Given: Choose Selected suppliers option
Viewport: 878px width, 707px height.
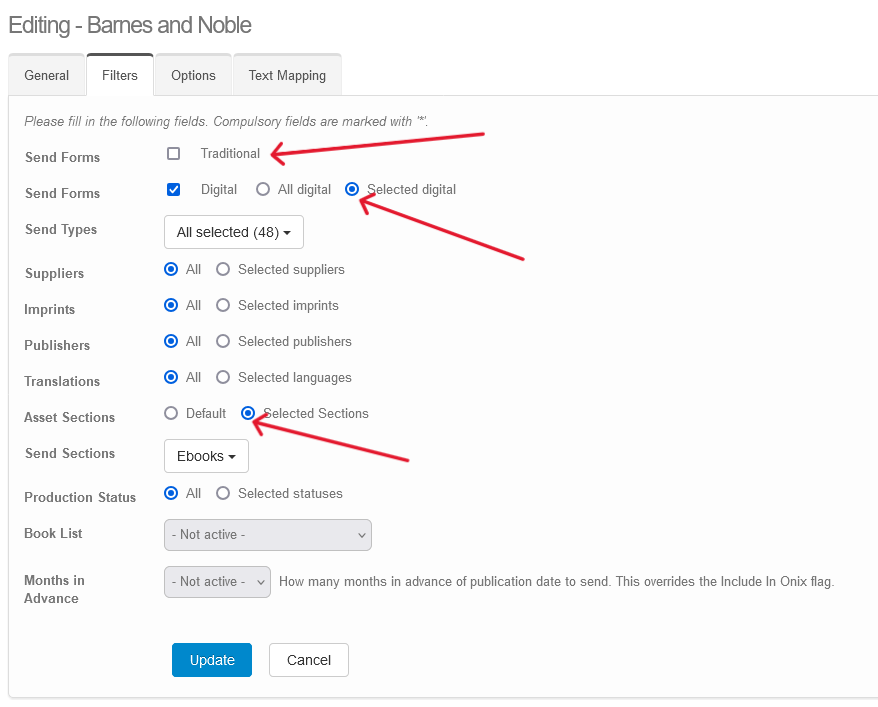Looking at the screenshot, I should click(223, 269).
